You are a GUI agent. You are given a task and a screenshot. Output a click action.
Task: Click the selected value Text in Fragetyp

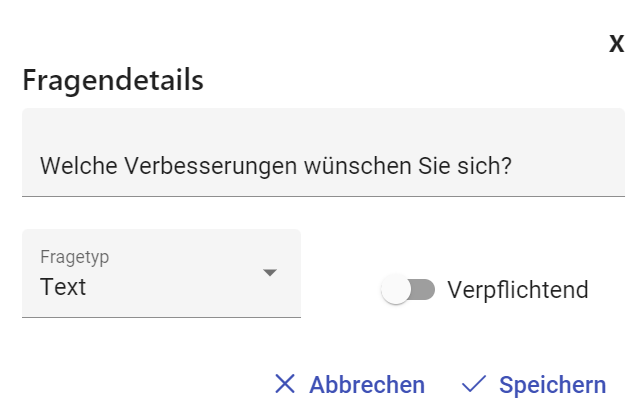click(x=63, y=287)
